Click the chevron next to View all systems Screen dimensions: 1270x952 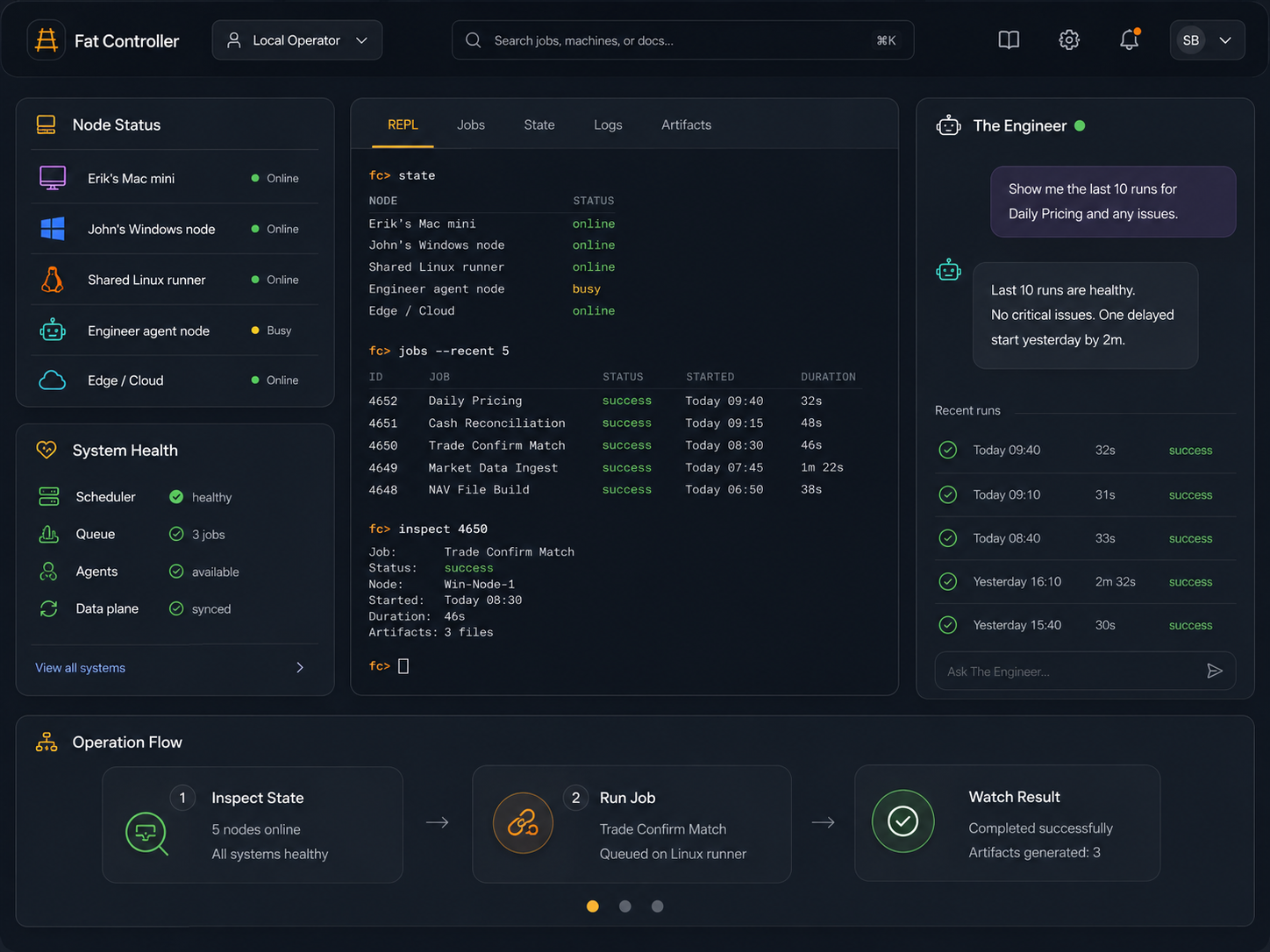click(300, 668)
